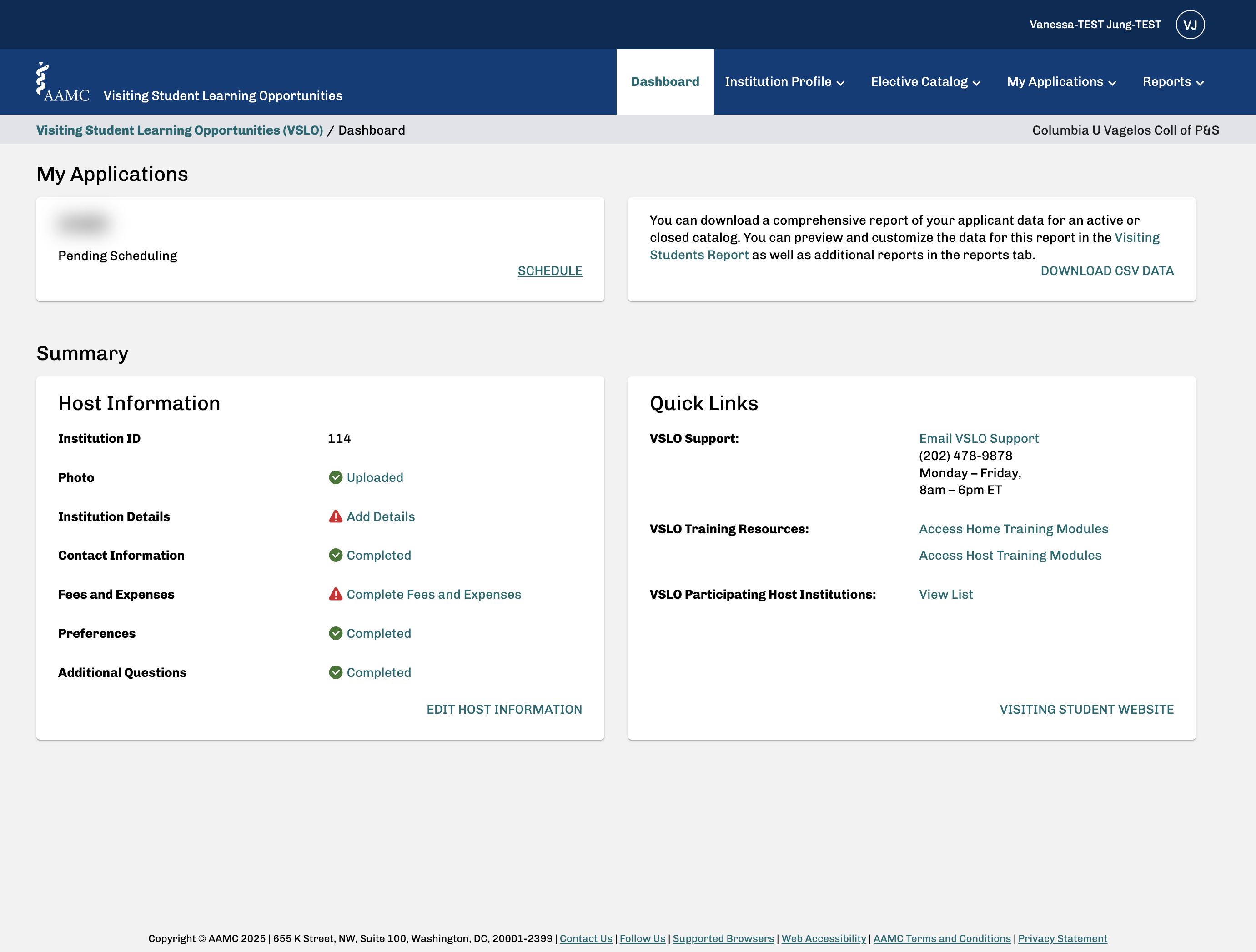Screen dimensions: 1256x952
Task: Click Vanessa-TEST Jung-TEST user name
Action: point(1095,25)
